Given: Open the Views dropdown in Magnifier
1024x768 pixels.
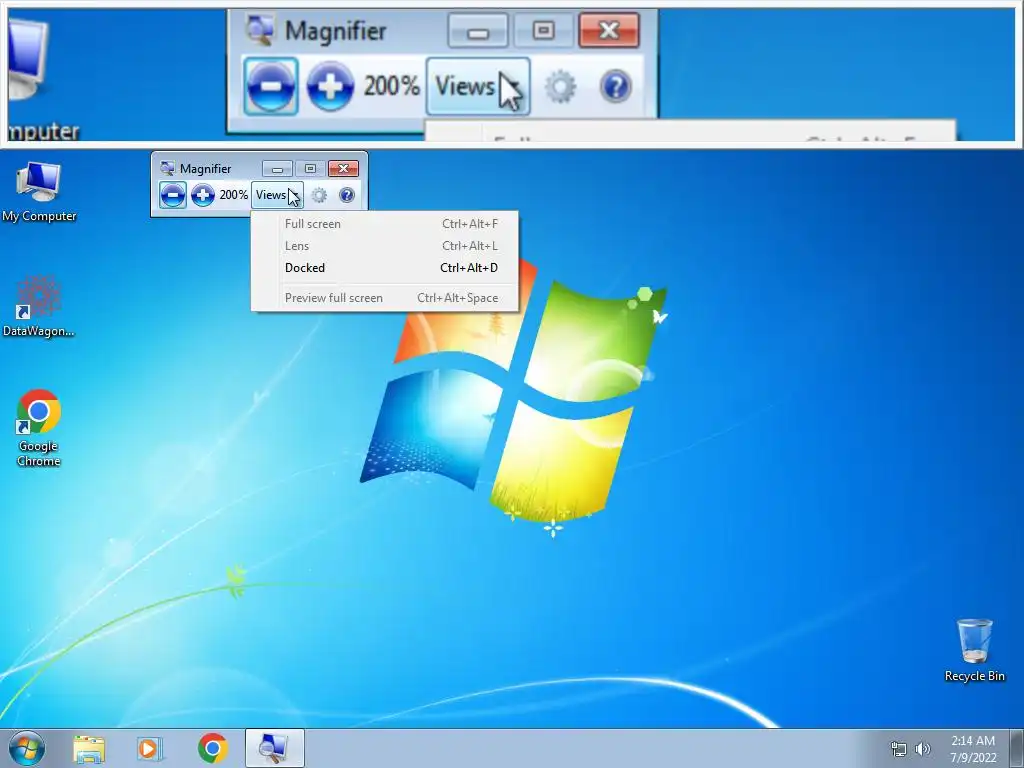Looking at the screenshot, I should (277, 195).
